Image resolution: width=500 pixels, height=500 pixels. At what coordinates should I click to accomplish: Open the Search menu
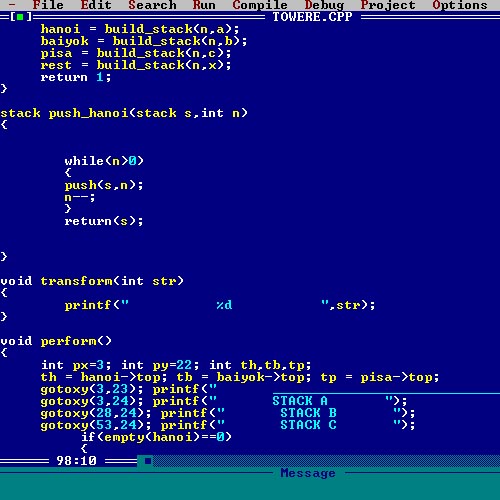coord(152,5)
